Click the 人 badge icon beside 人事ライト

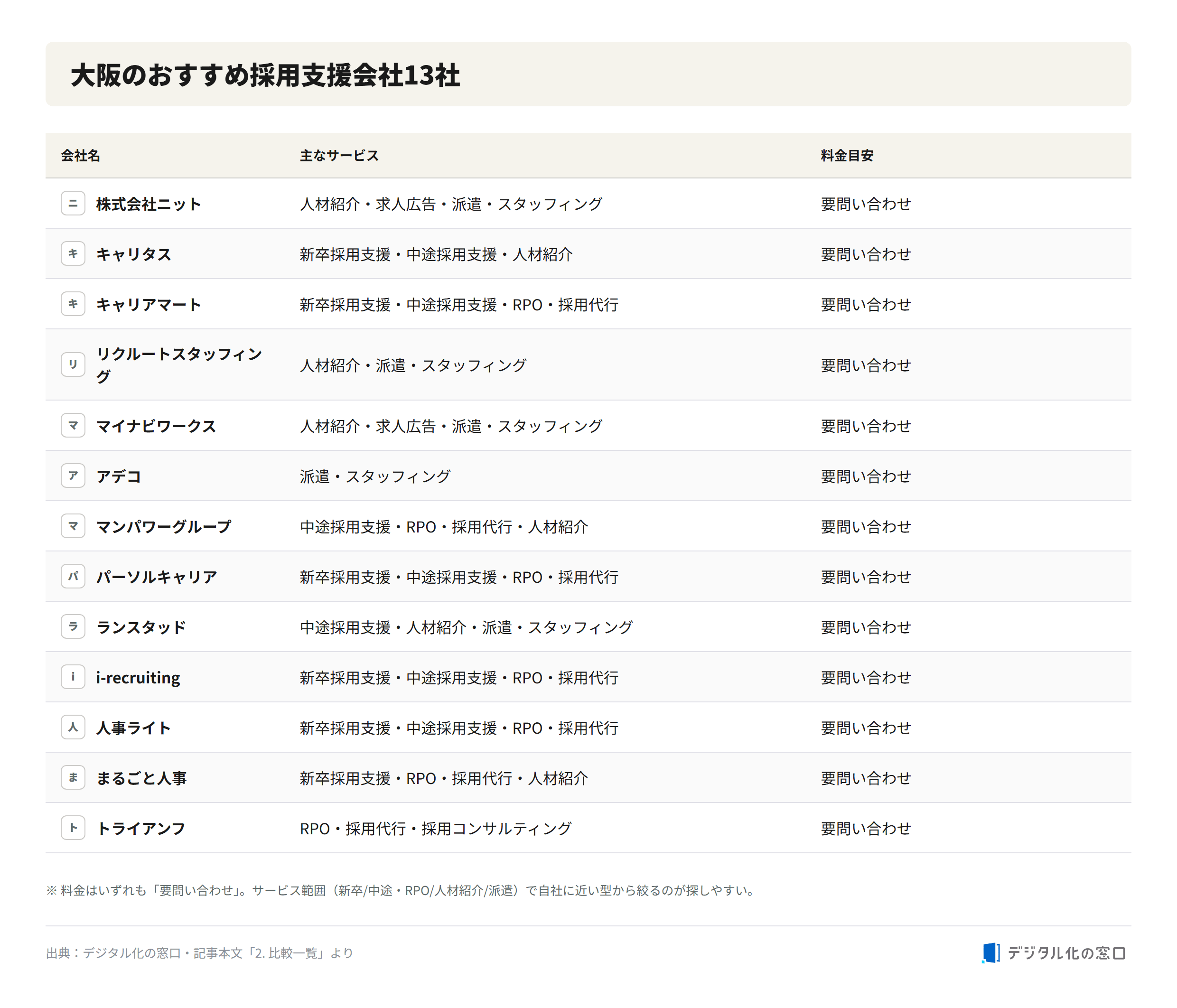73,727
